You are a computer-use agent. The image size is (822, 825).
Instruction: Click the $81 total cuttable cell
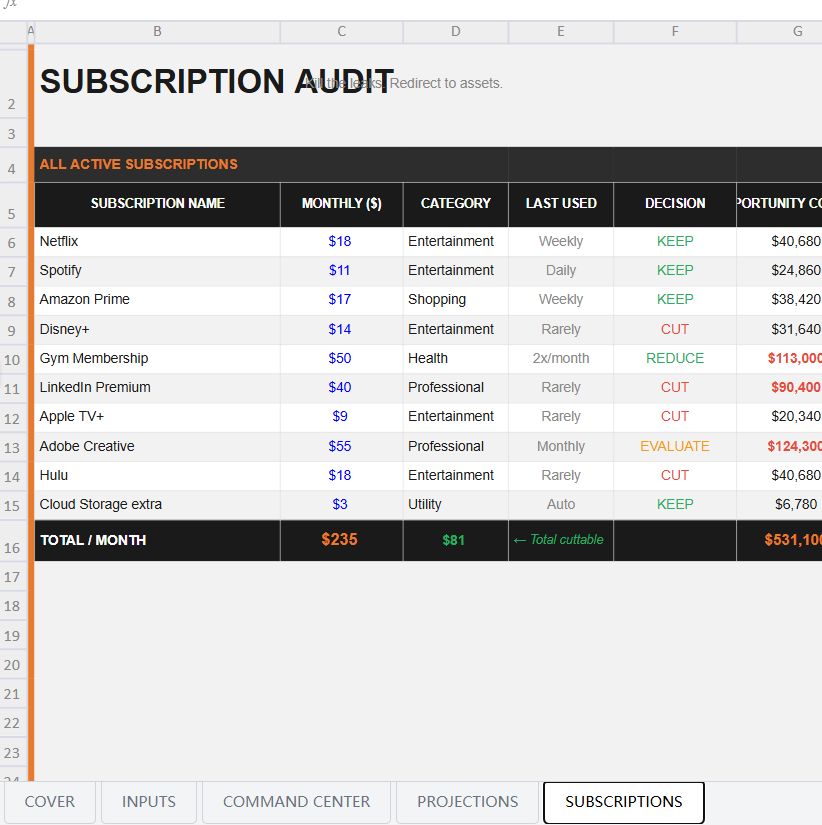(x=456, y=540)
